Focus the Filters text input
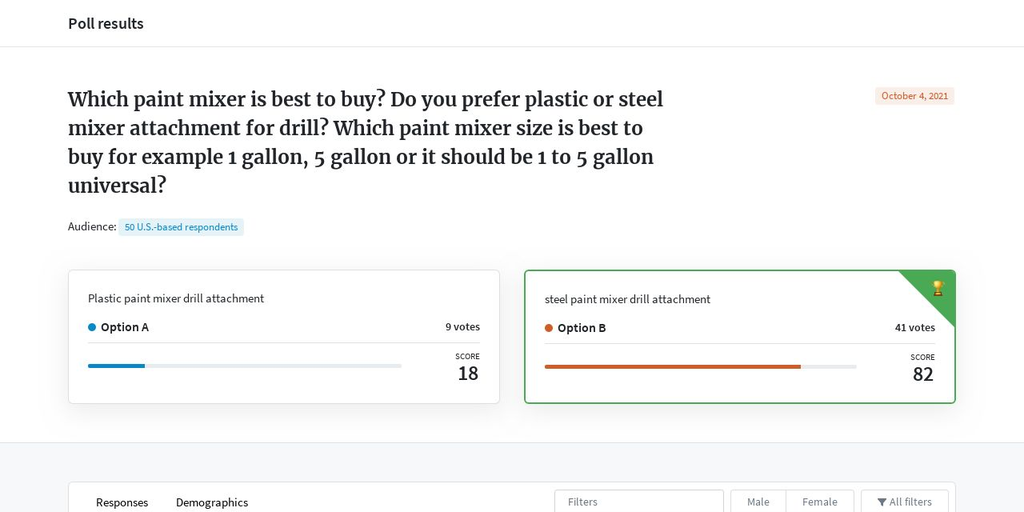Viewport: 1024px width, 512px height. (639, 502)
